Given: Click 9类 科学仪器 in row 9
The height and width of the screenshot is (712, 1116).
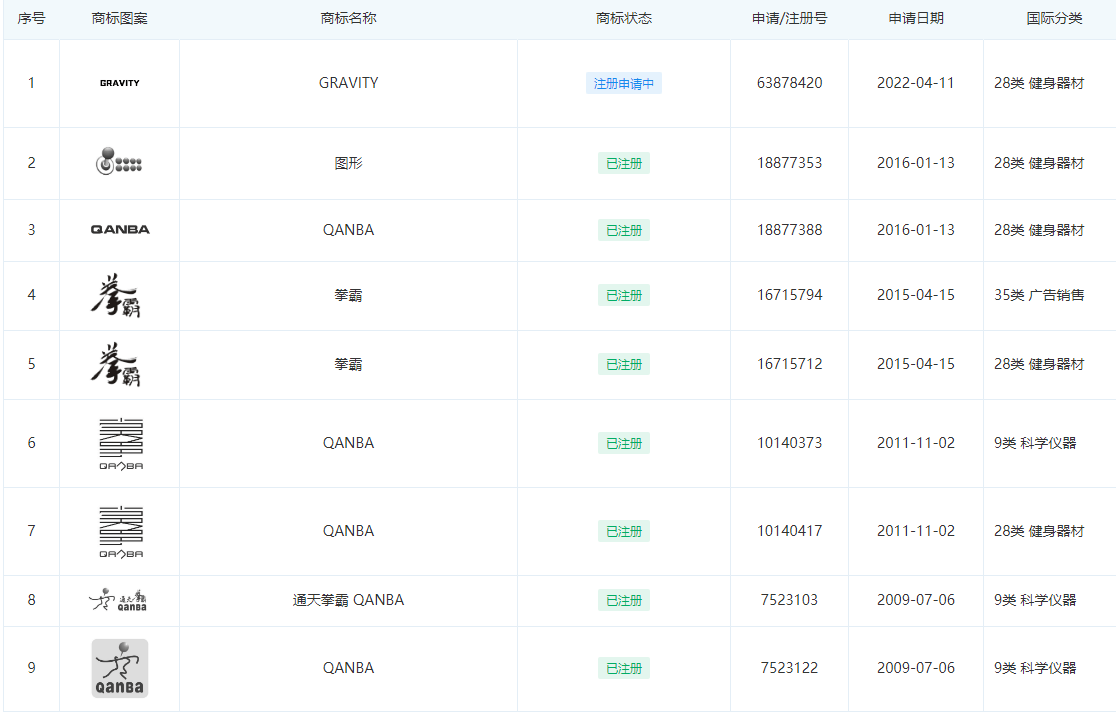Looking at the screenshot, I should coord(1035,668).
